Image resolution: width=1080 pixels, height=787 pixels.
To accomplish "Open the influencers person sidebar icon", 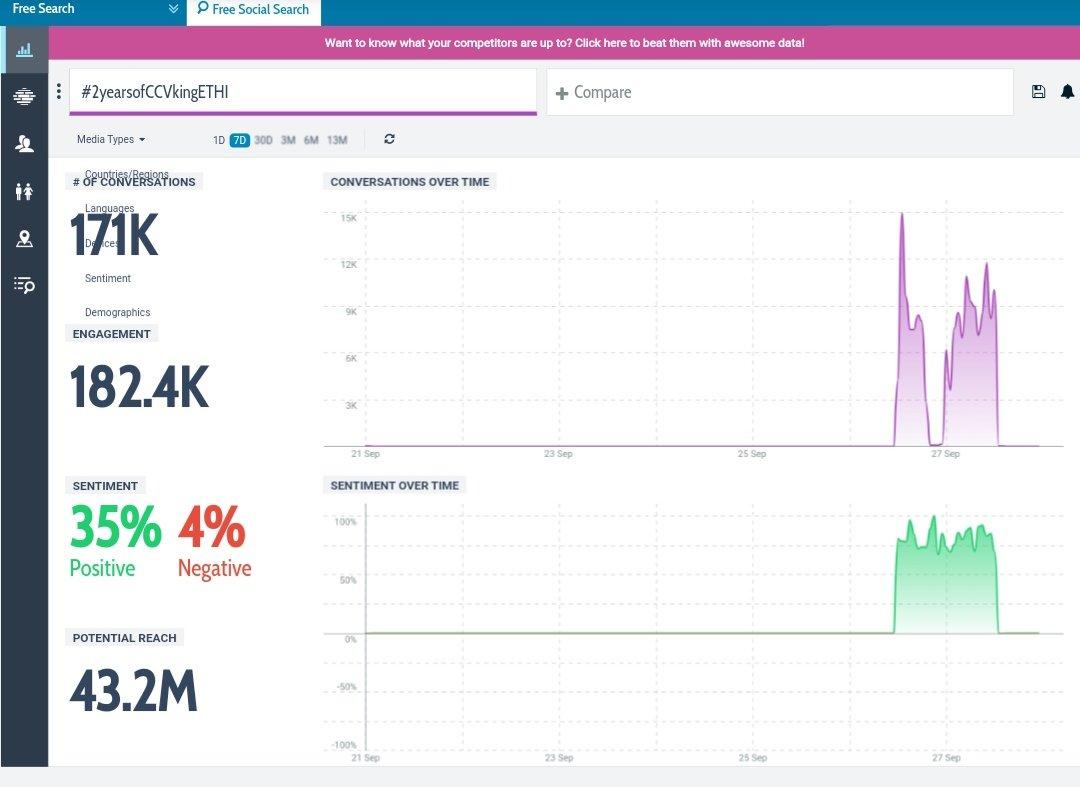I will 24,143.
